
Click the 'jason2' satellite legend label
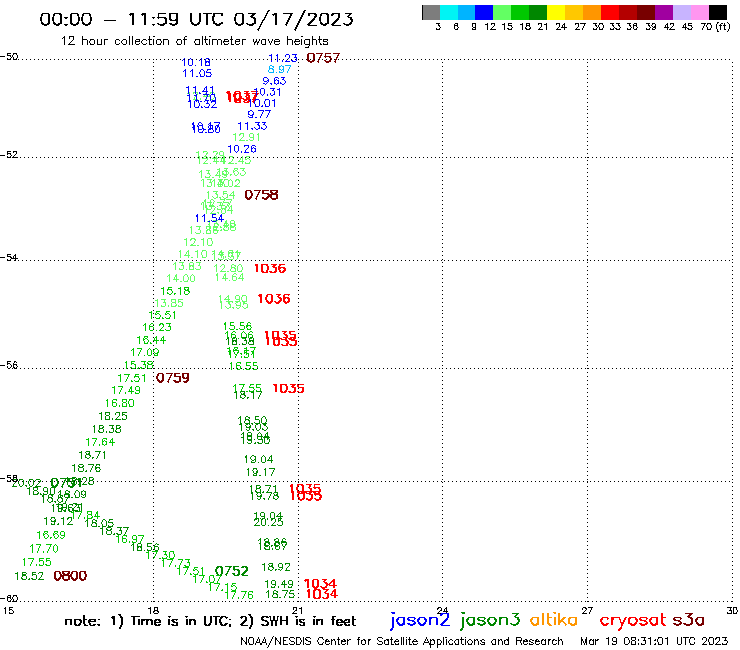[420, 620]
